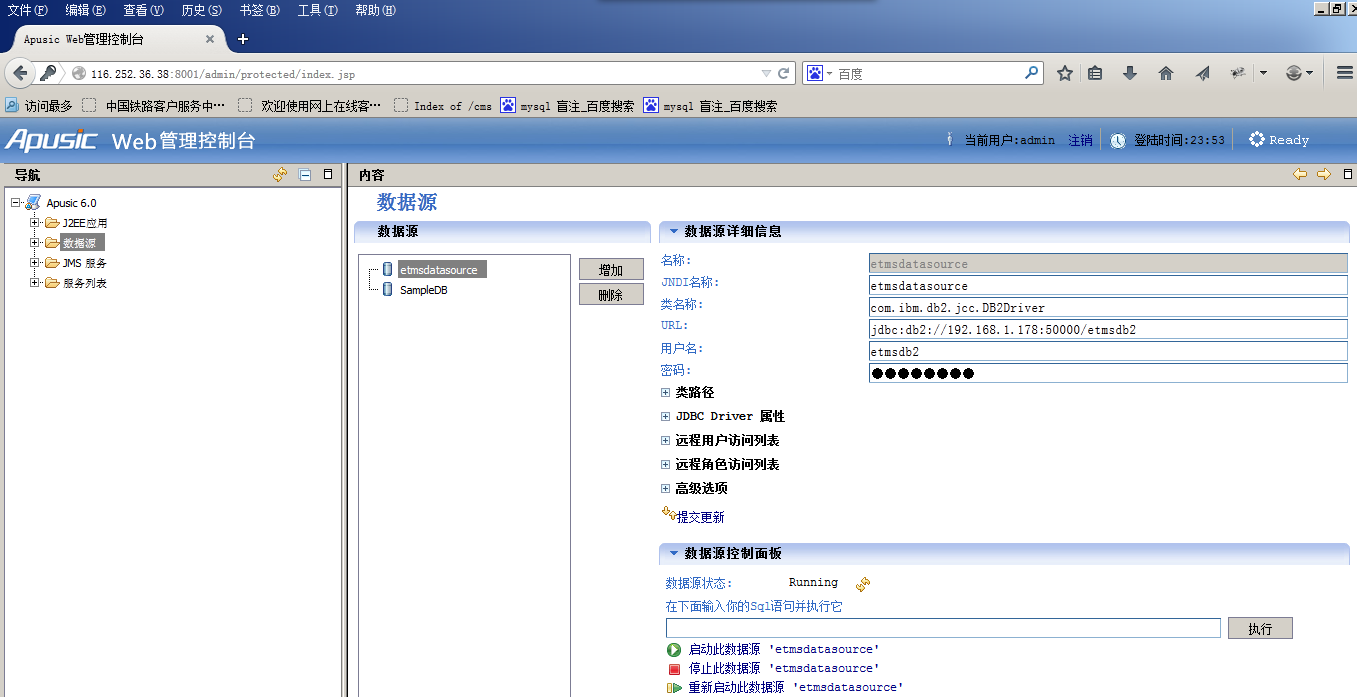The width and height of the screenshot is (1357, 697).
Task: Click the 注销 logout link
Action: [x=1080, y=141]
